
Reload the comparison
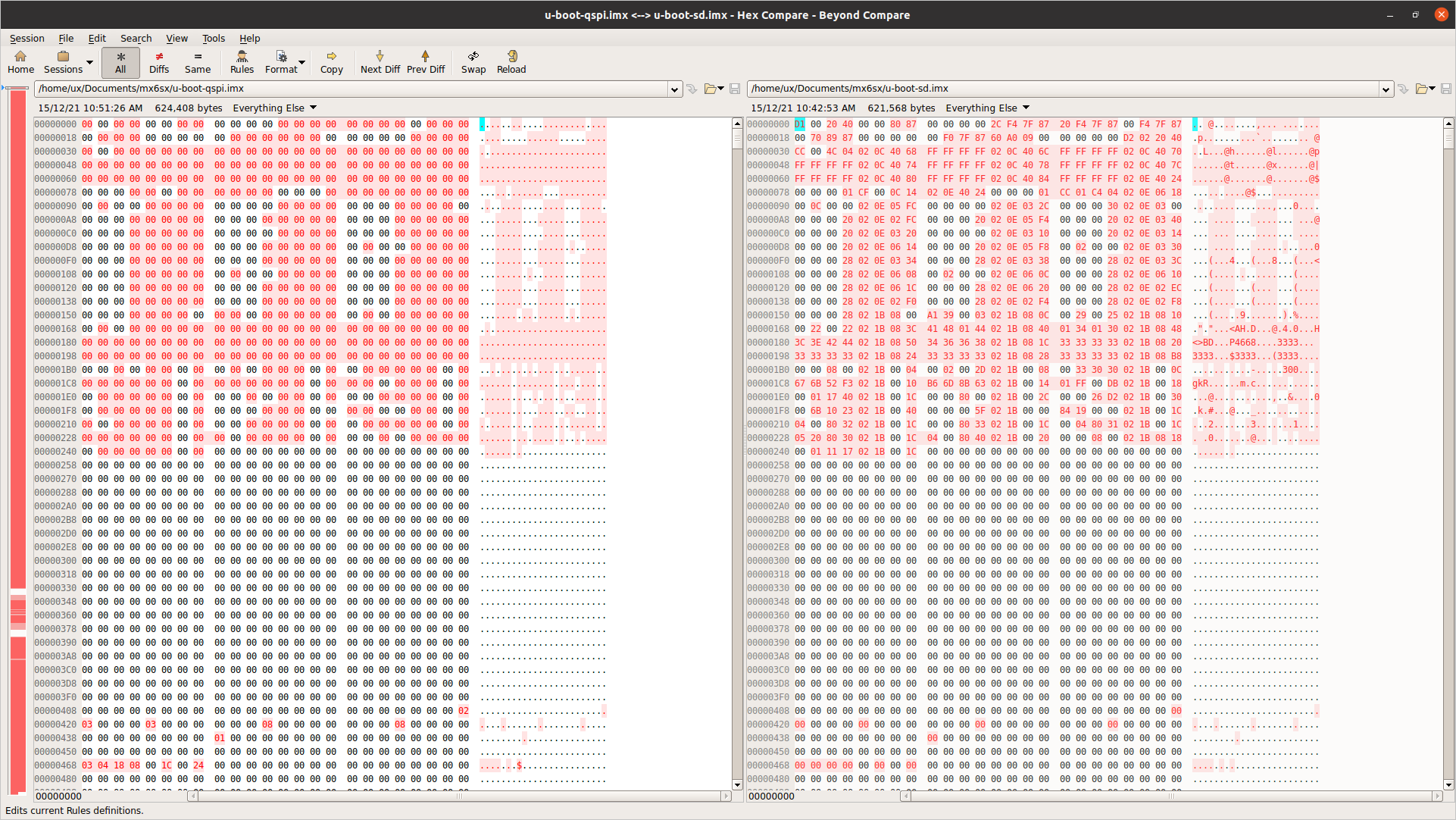pyautogui.click(x=511, y=61)
